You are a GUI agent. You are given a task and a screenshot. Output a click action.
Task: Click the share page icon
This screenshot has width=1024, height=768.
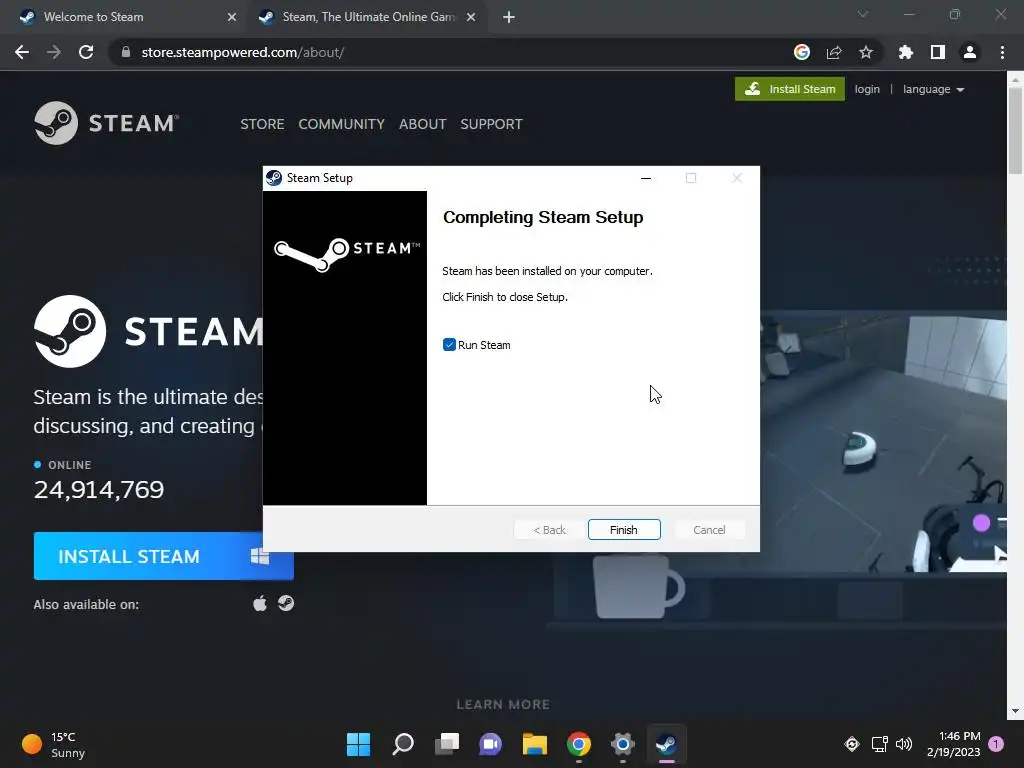click(x=834, y=52)
